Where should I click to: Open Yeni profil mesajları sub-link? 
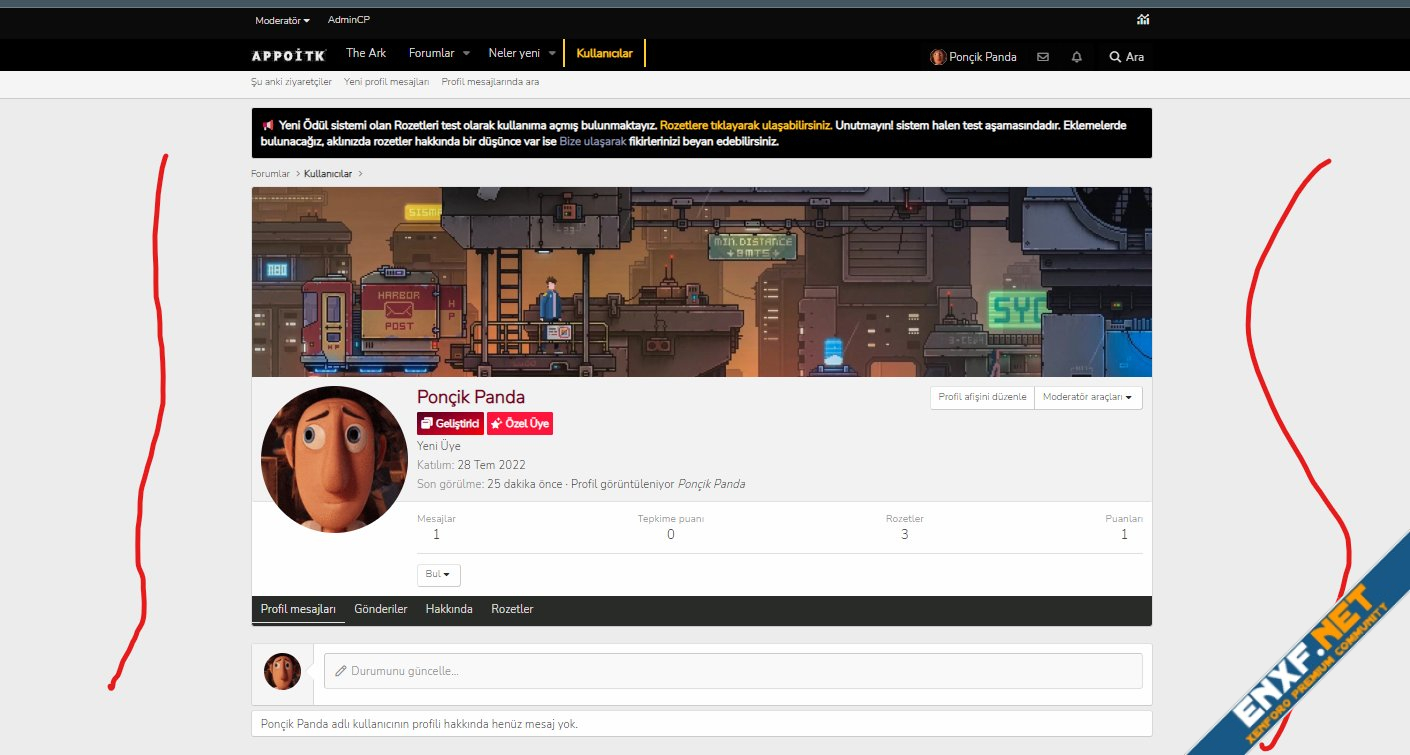386,82
